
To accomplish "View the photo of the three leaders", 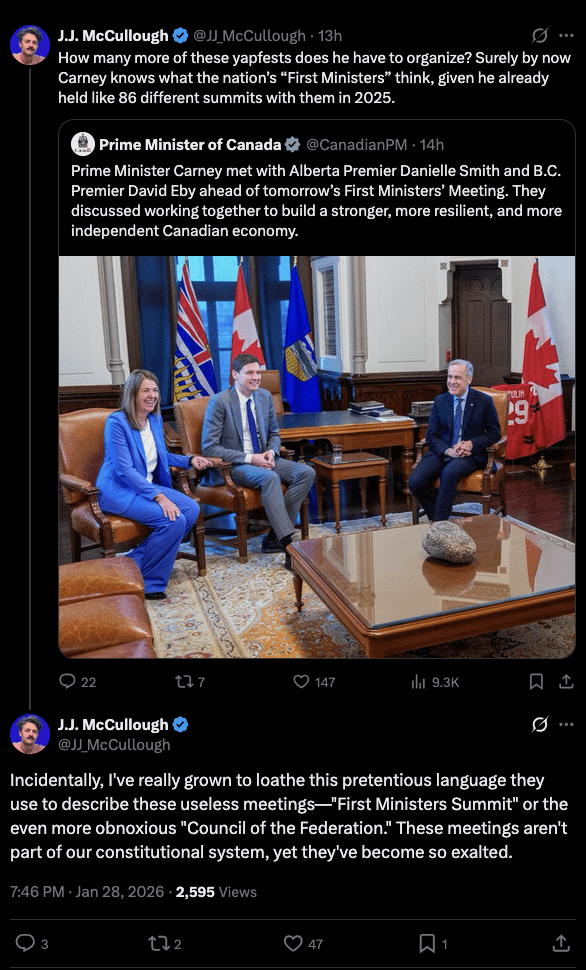I will tap(317, 457).
